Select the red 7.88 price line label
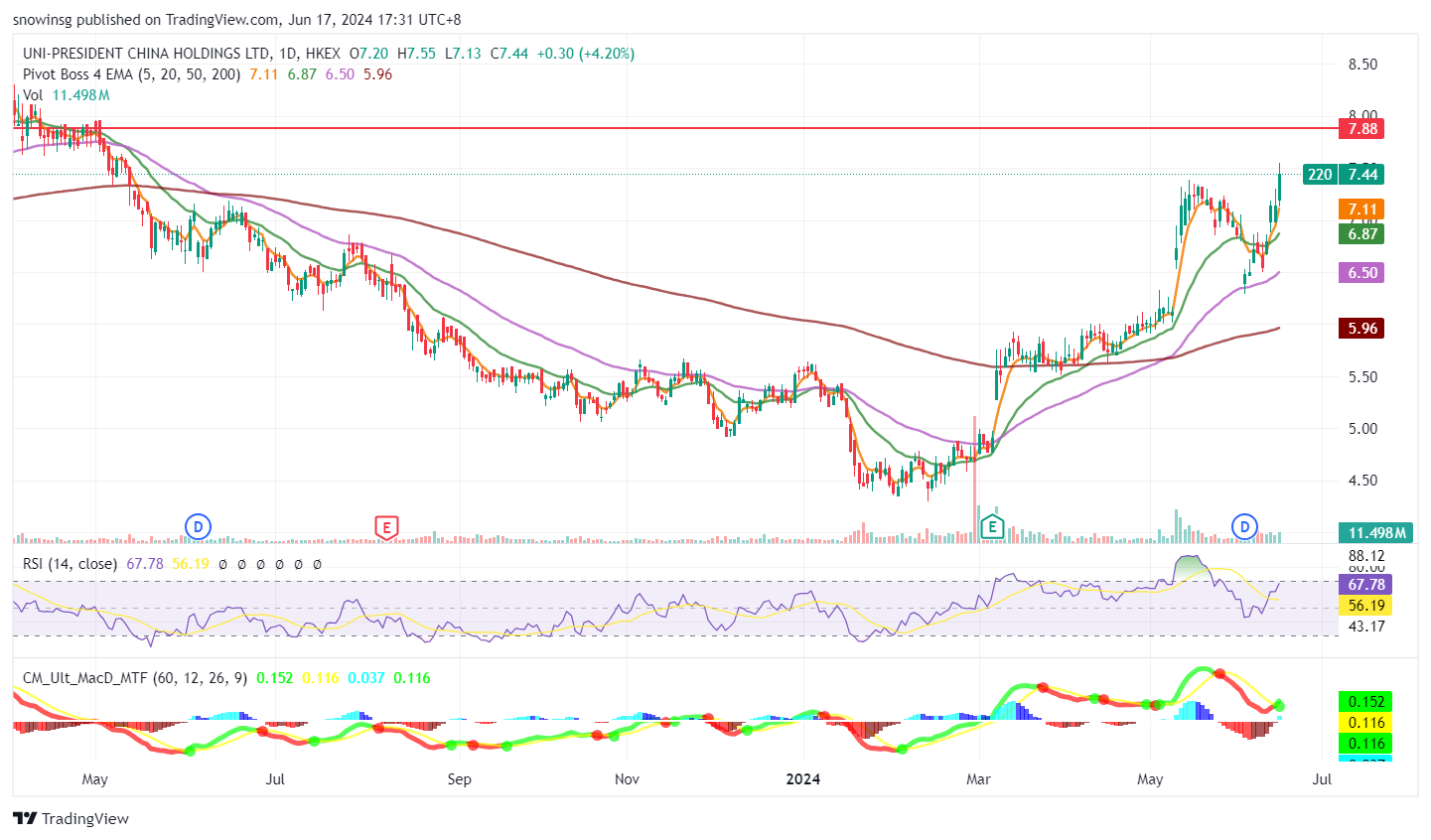1431x840 pixels. point(1361,128)
